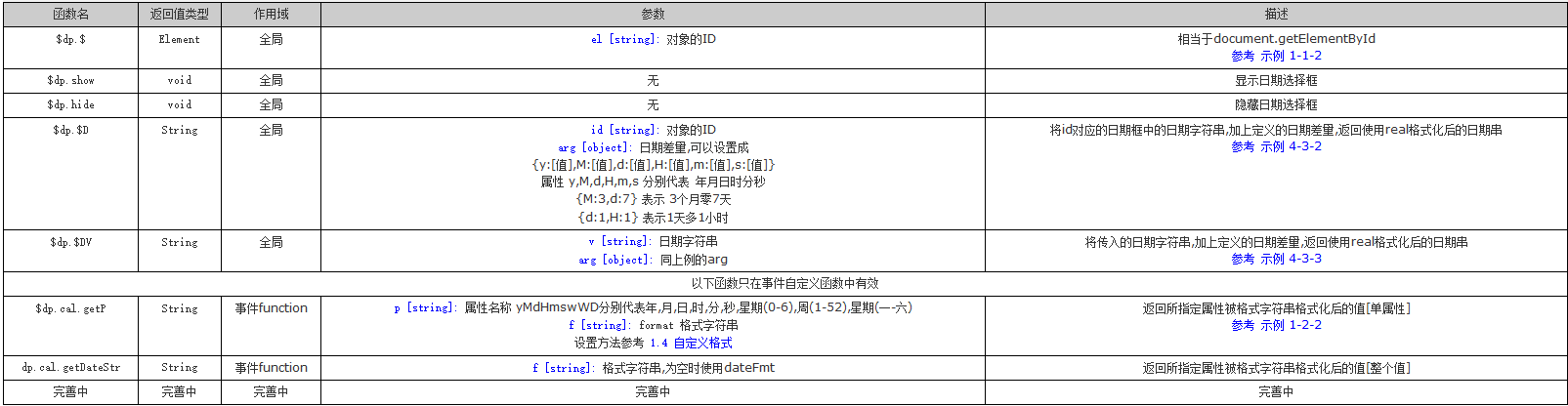This screenshot has height=406, width=1568.
Task: Click '完善中' in the 描述 column
Action: click(x=1276, y=392)
